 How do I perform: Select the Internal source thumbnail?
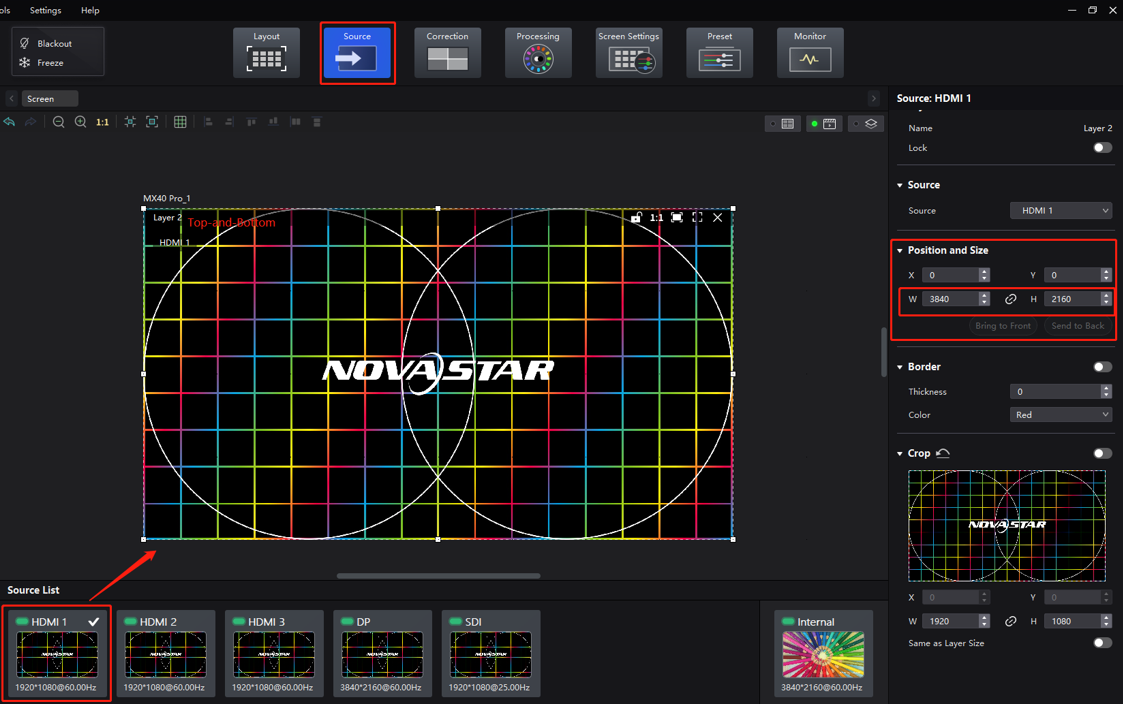[823, 654]
